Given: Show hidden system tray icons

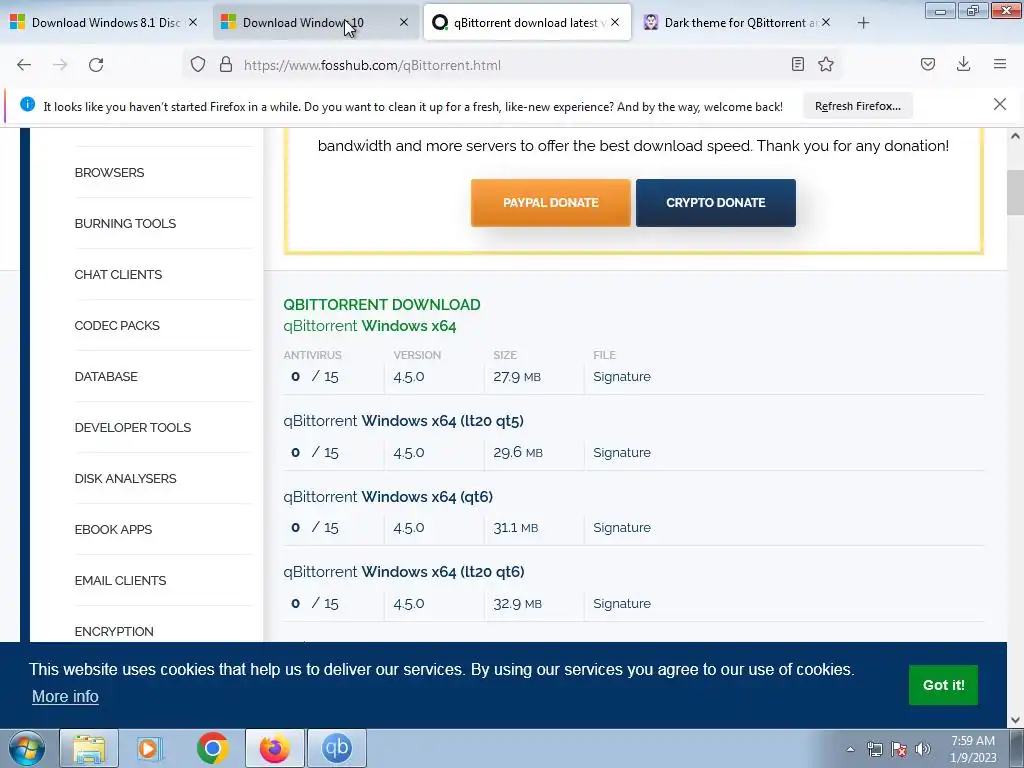Looking at the screenshot, I should (x=850, y=749).
